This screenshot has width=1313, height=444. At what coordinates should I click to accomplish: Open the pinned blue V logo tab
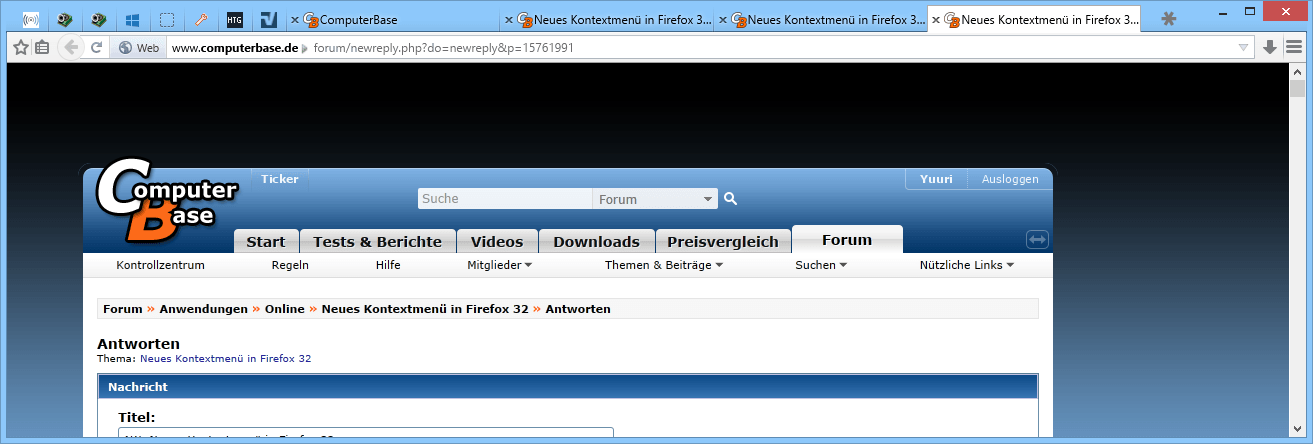point(268,19)
